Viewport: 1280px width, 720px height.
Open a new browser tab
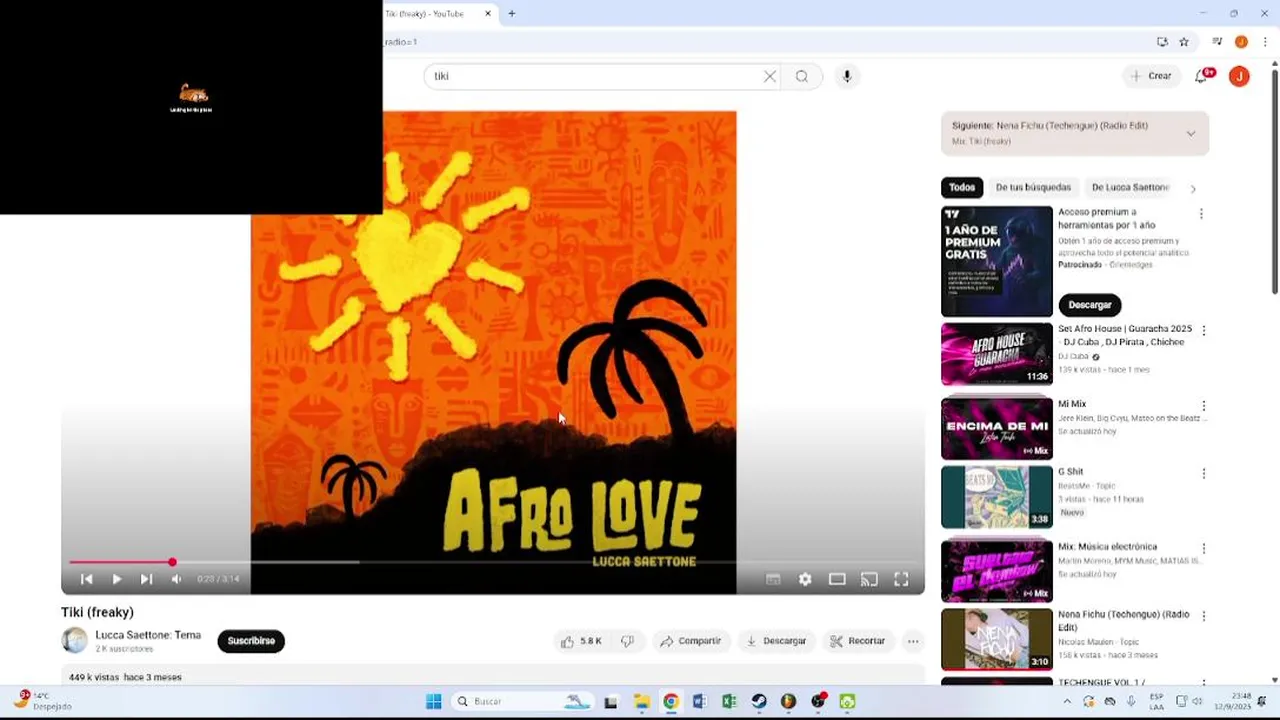(x=512, y=14)
